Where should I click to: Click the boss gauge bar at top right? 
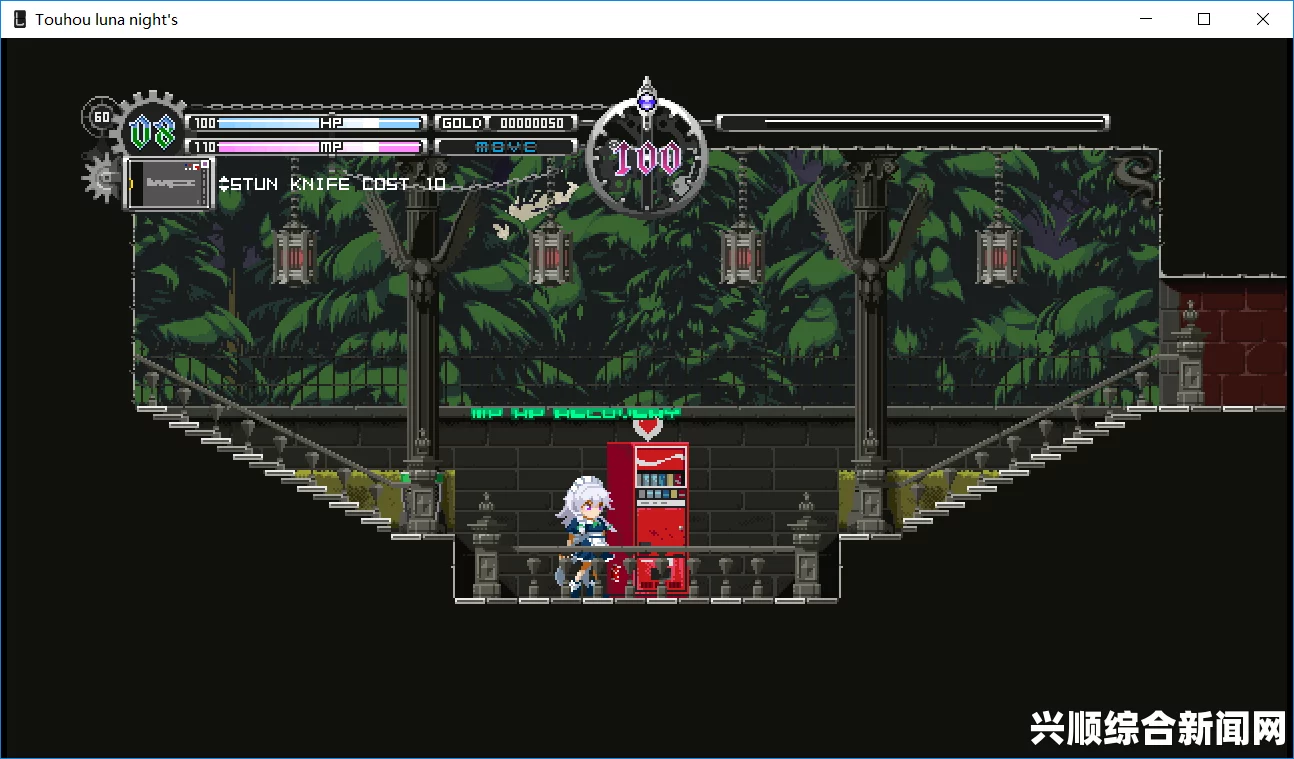913,123
